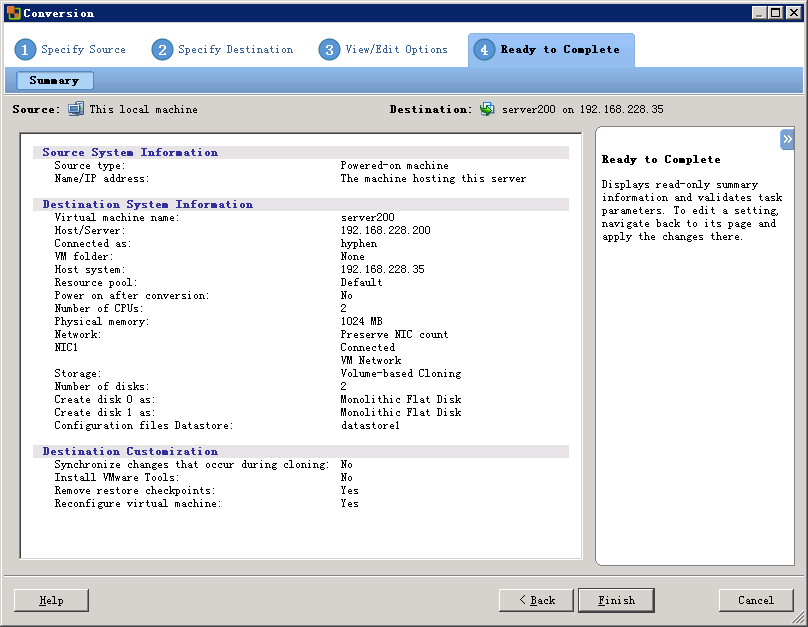Collapse the Ready to Complete help panel
The image size is (808, 627).
(787, 139)
